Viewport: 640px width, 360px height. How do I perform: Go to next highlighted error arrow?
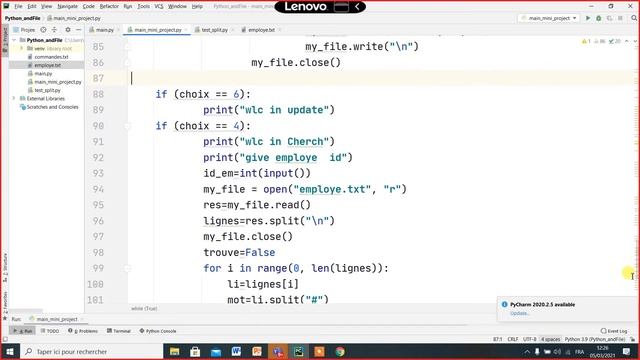[x=635, y=41]
